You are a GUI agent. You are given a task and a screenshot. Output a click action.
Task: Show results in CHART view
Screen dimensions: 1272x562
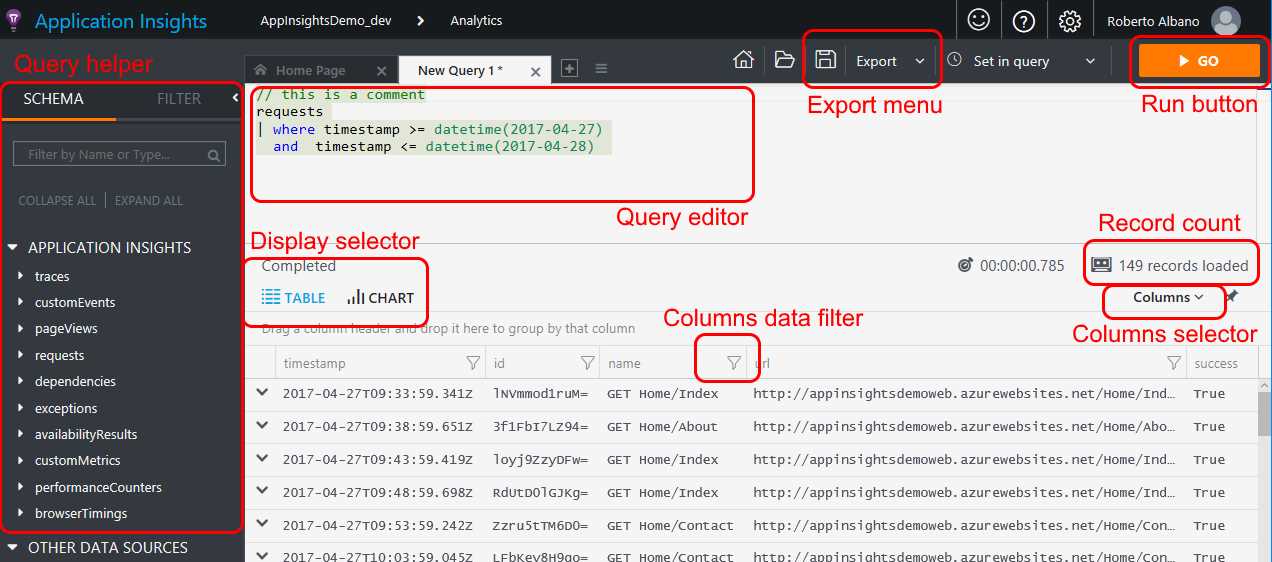coord(380,297)
